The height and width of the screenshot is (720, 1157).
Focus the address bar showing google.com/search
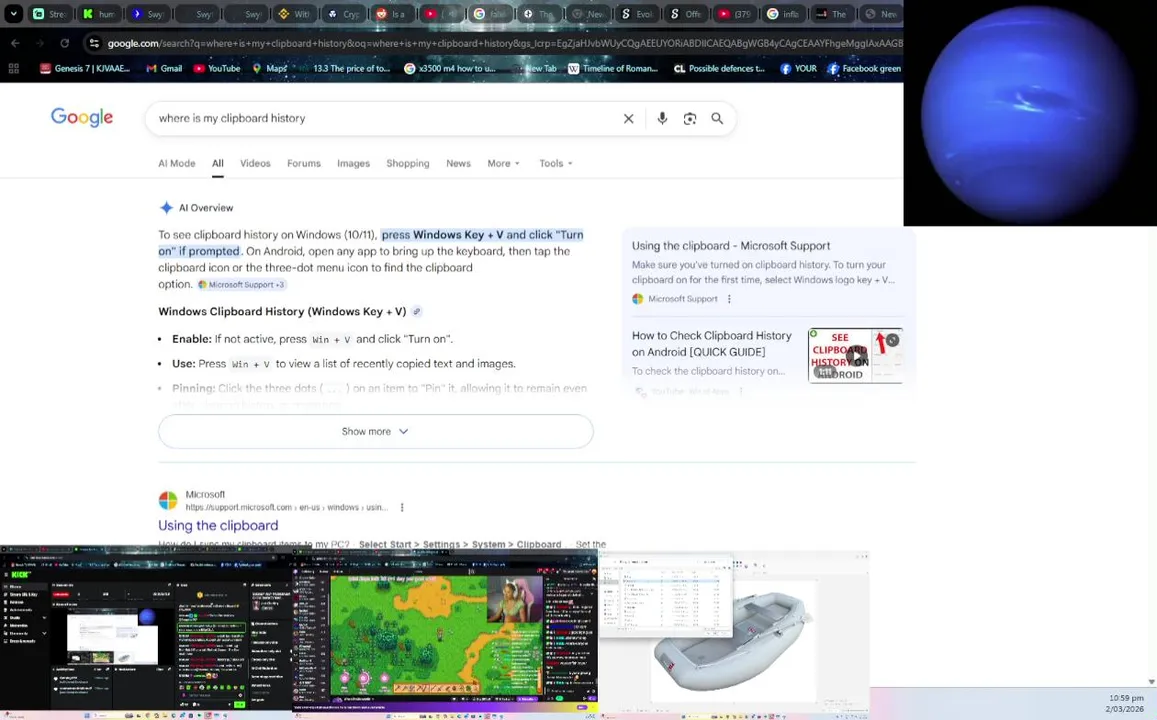(x=504, y=44)
